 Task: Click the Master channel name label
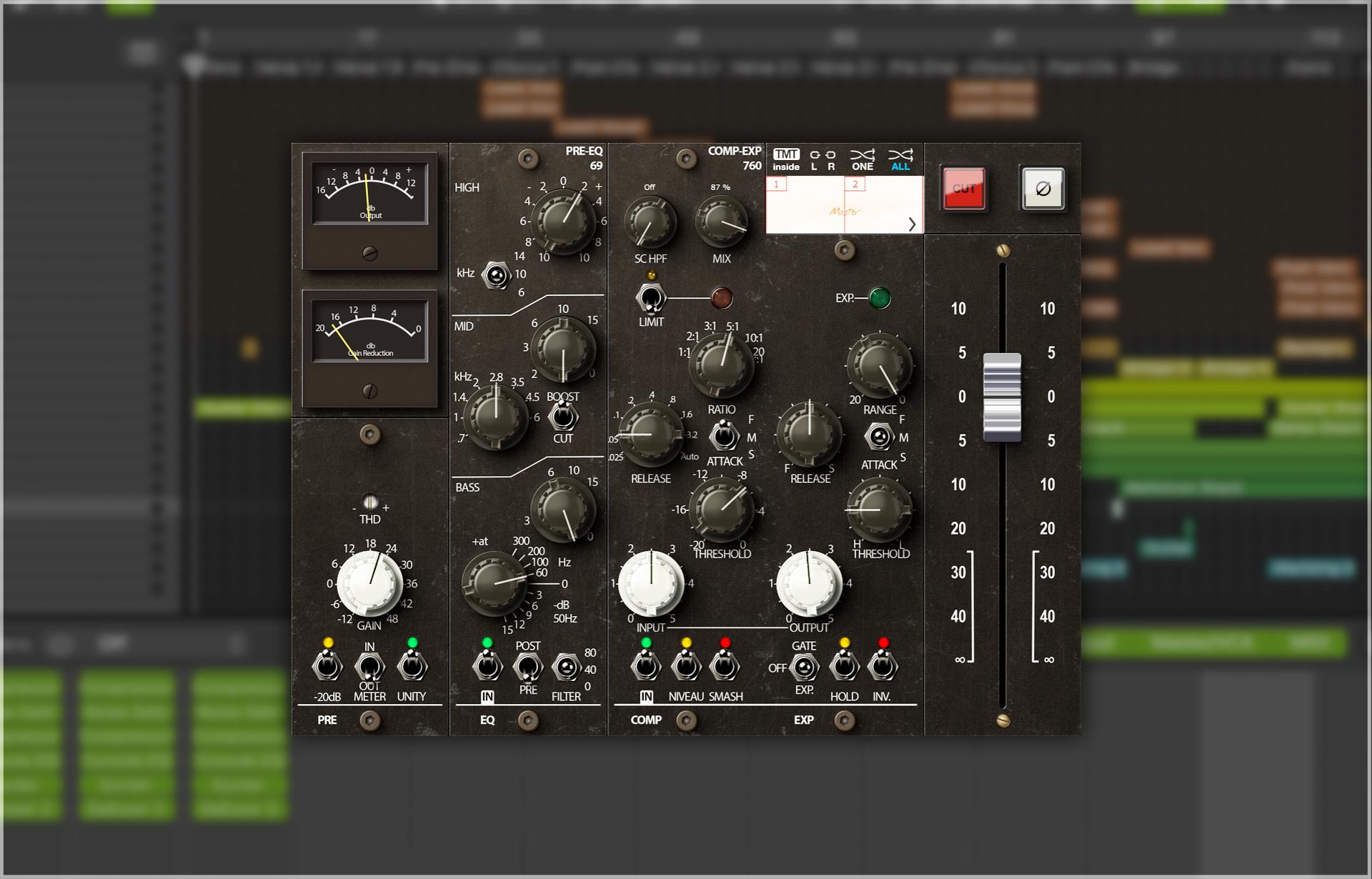click(x=845, y=212)
